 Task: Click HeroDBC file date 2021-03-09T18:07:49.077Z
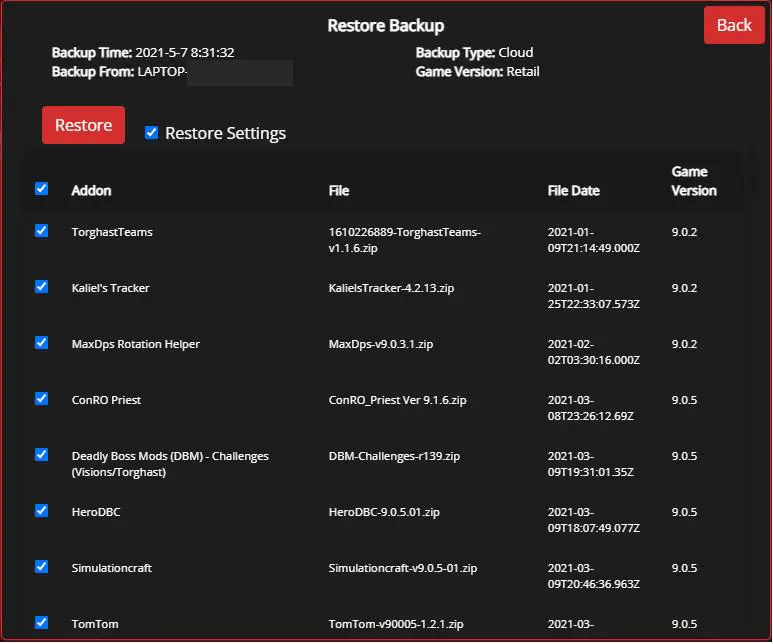(x=594, y=520)
